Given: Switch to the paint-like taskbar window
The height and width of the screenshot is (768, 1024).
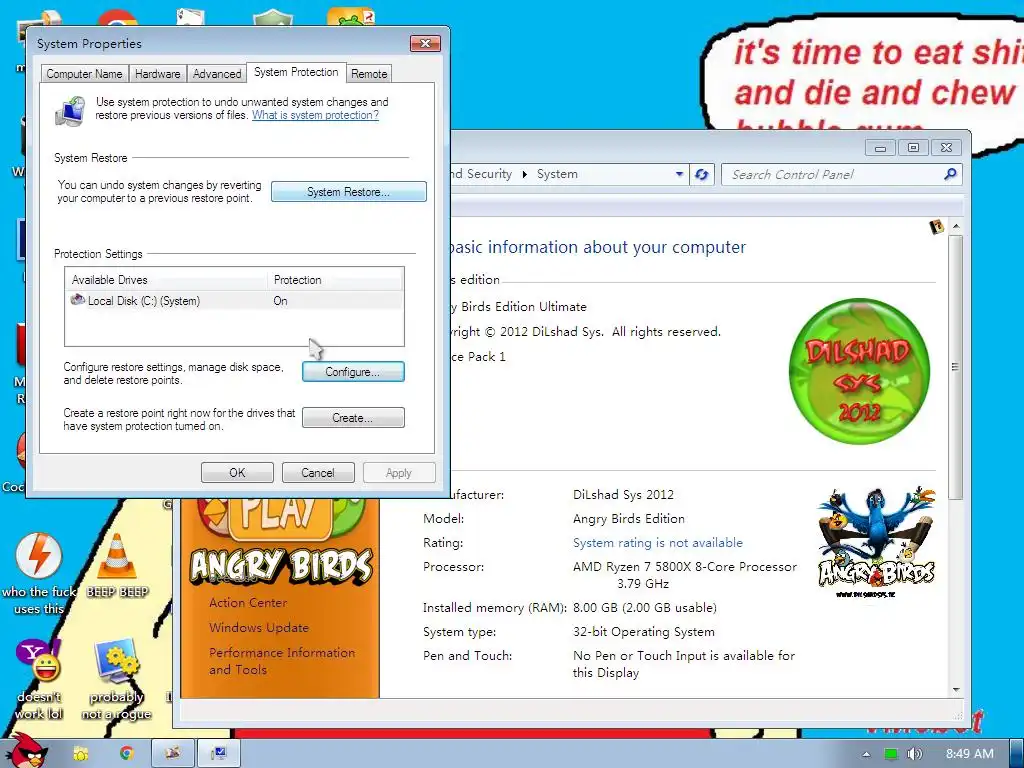Looking at the screenshot, I should tap(173, 754).
